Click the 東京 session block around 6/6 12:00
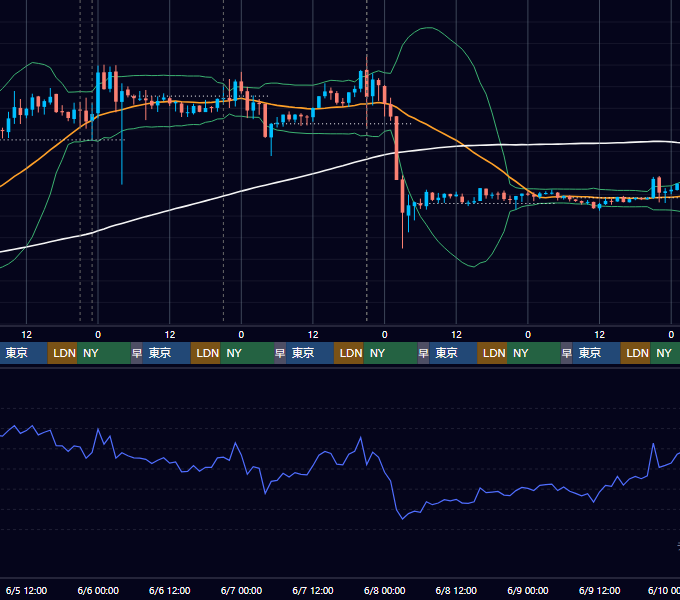This screenshot has width=680, height=600. click(x=167, y=353)
